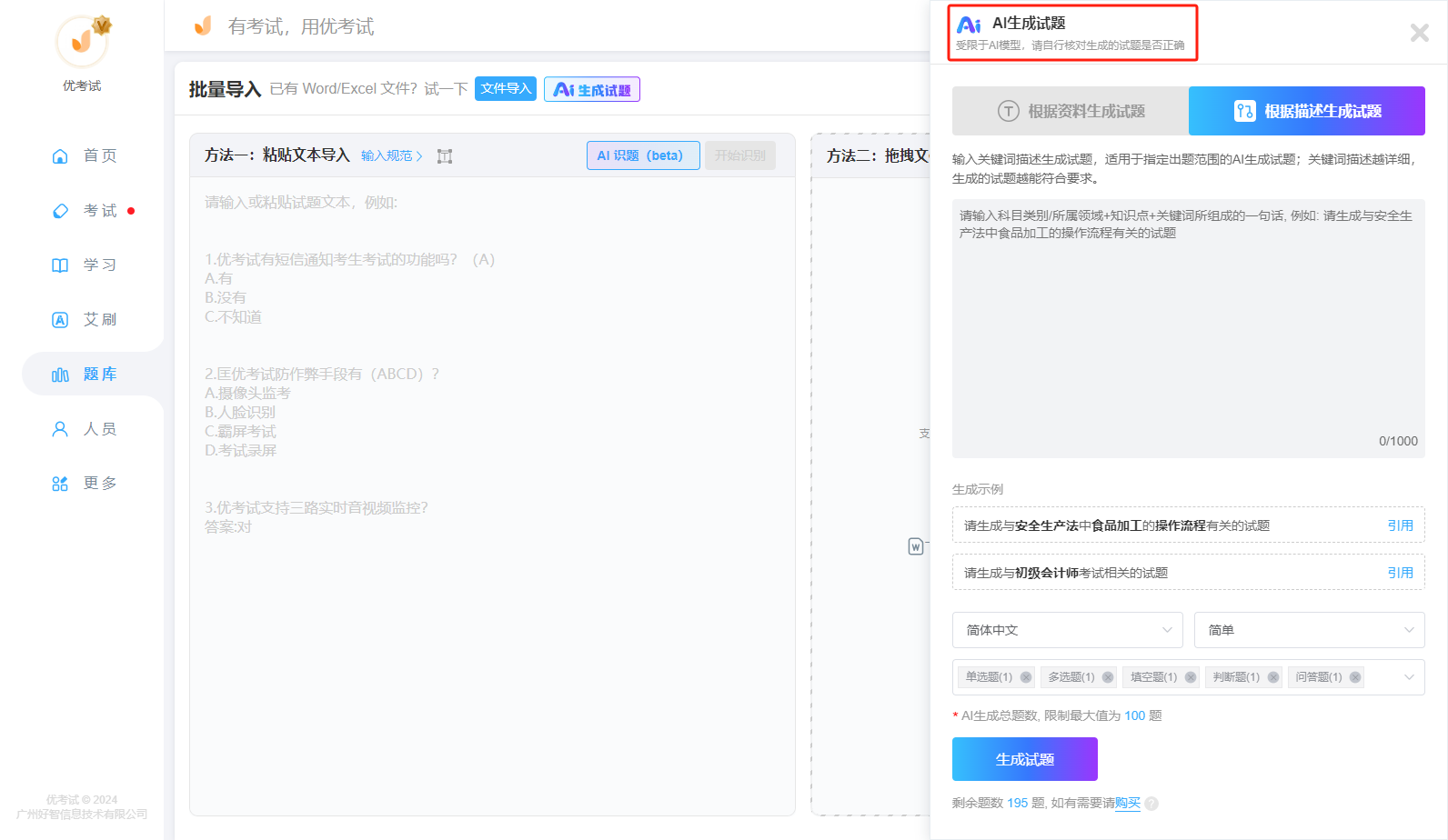The height and width of the screenshot is (840, 1448).
Task: Click the help question-mark icon near 购买
Action: click(1151, 804)
